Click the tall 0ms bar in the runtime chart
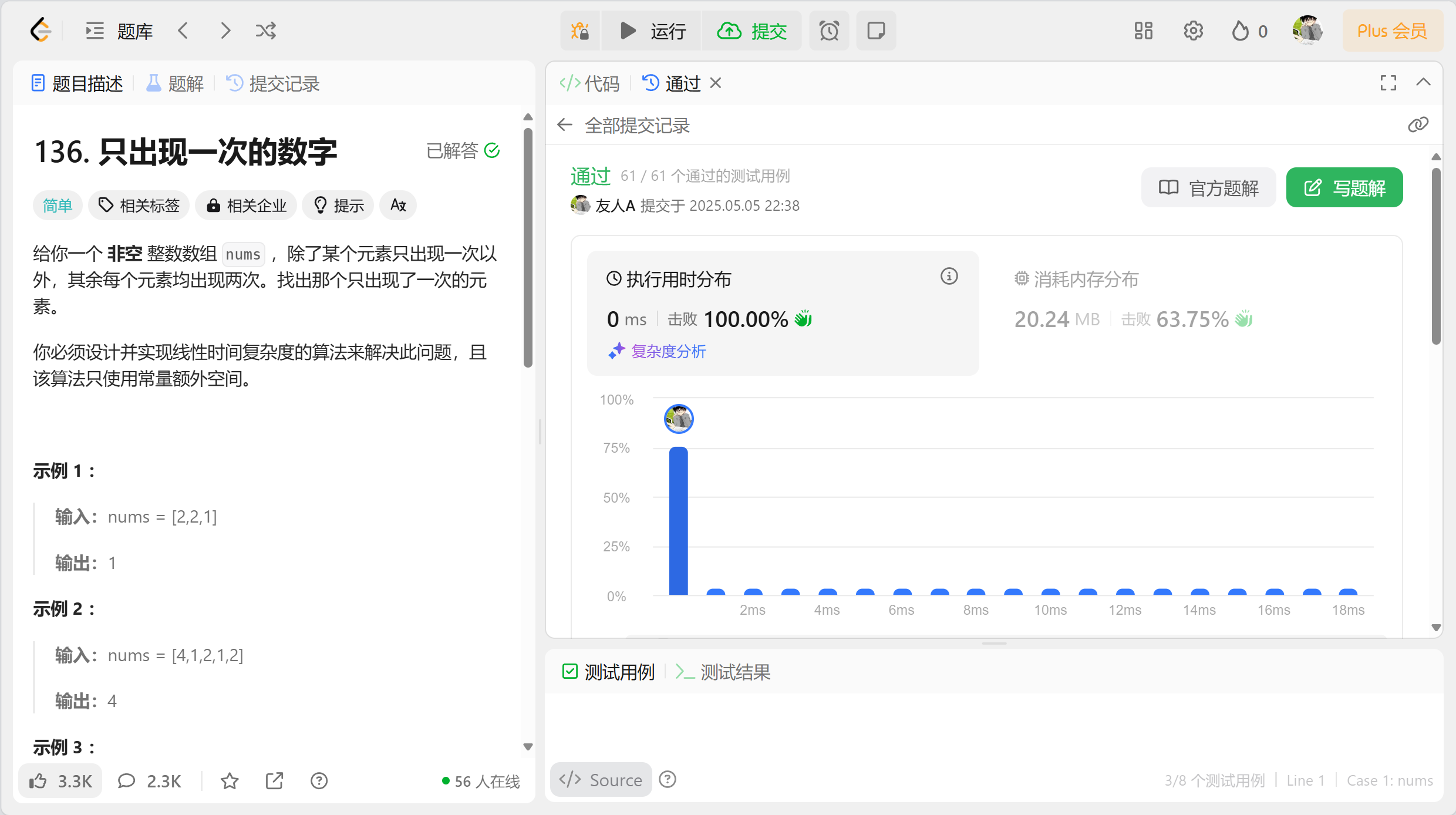Viewport: 1456px width, 815px height. pos(678,520)
